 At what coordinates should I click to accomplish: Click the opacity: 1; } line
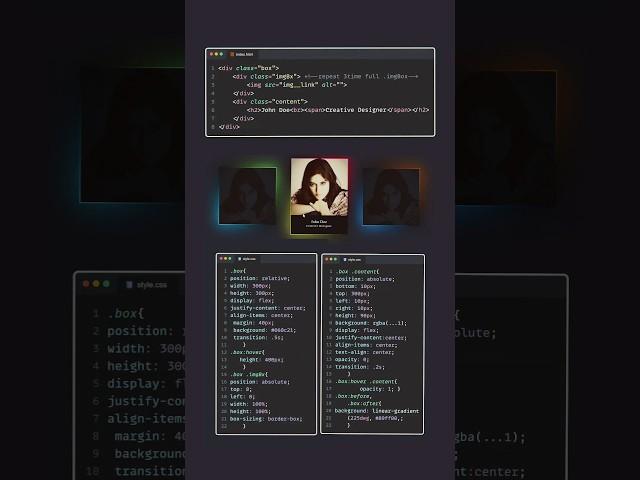point(380,389)
